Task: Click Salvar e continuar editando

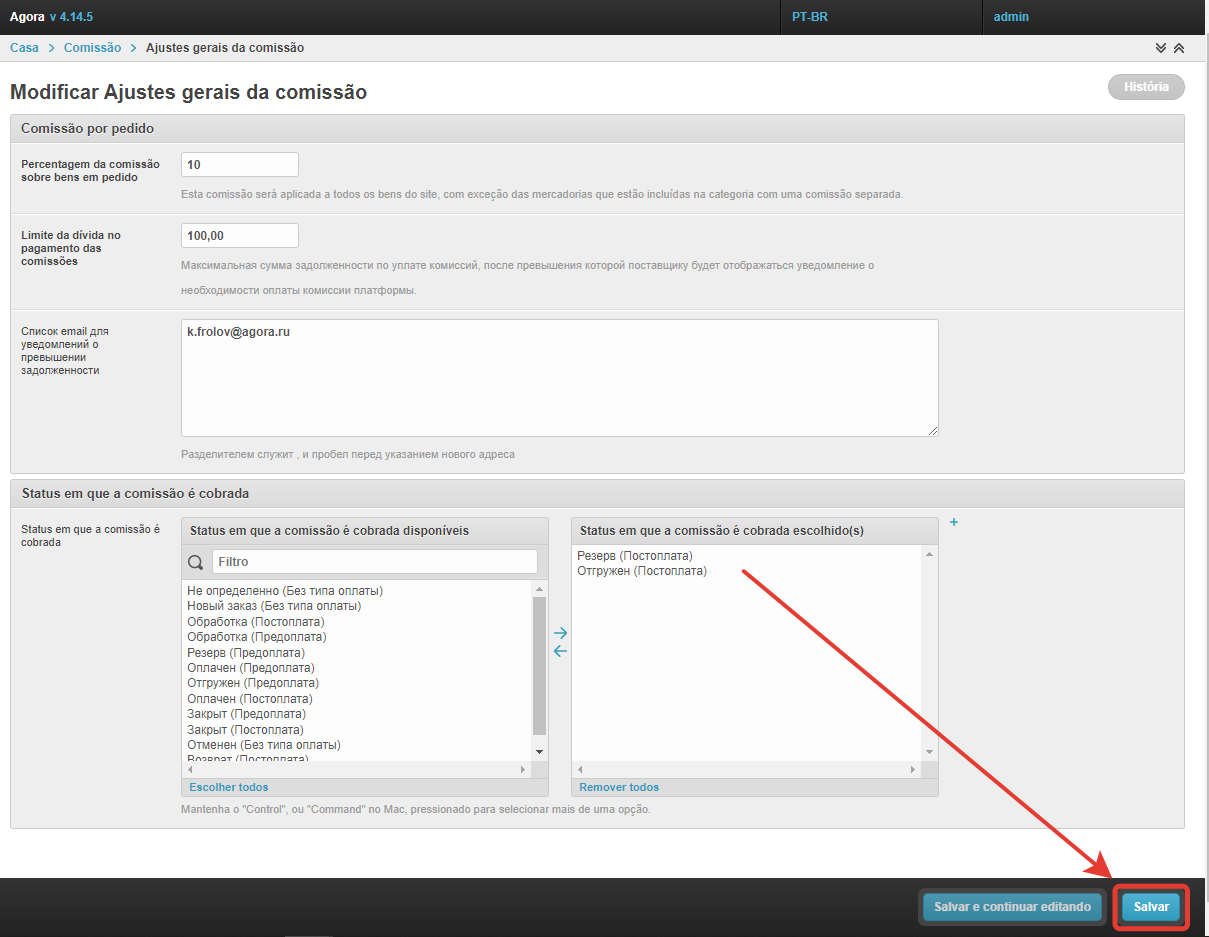Action: pyautogui.click(x=1012, y=907)
